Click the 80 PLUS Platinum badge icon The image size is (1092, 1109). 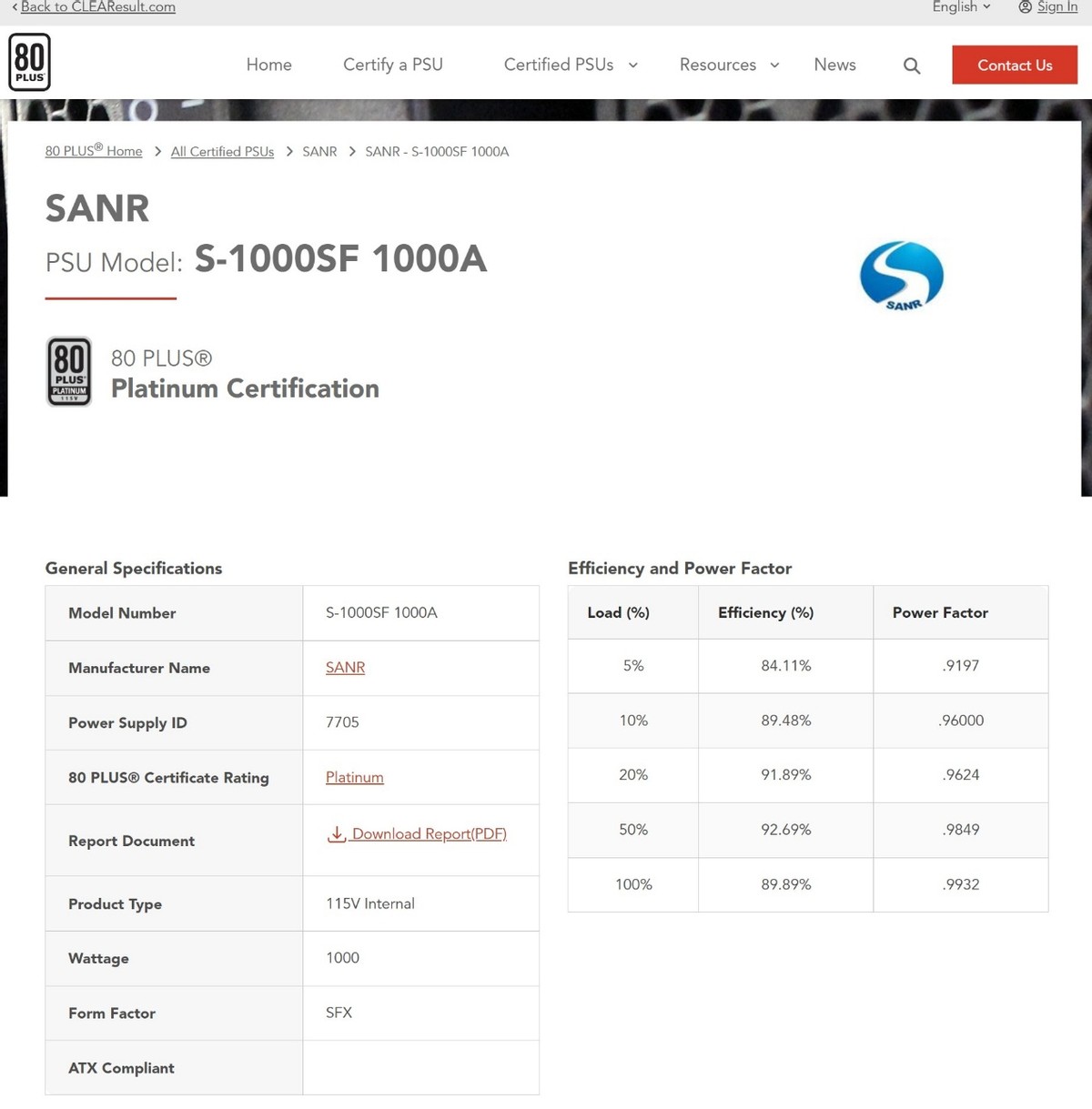point(69,371)
